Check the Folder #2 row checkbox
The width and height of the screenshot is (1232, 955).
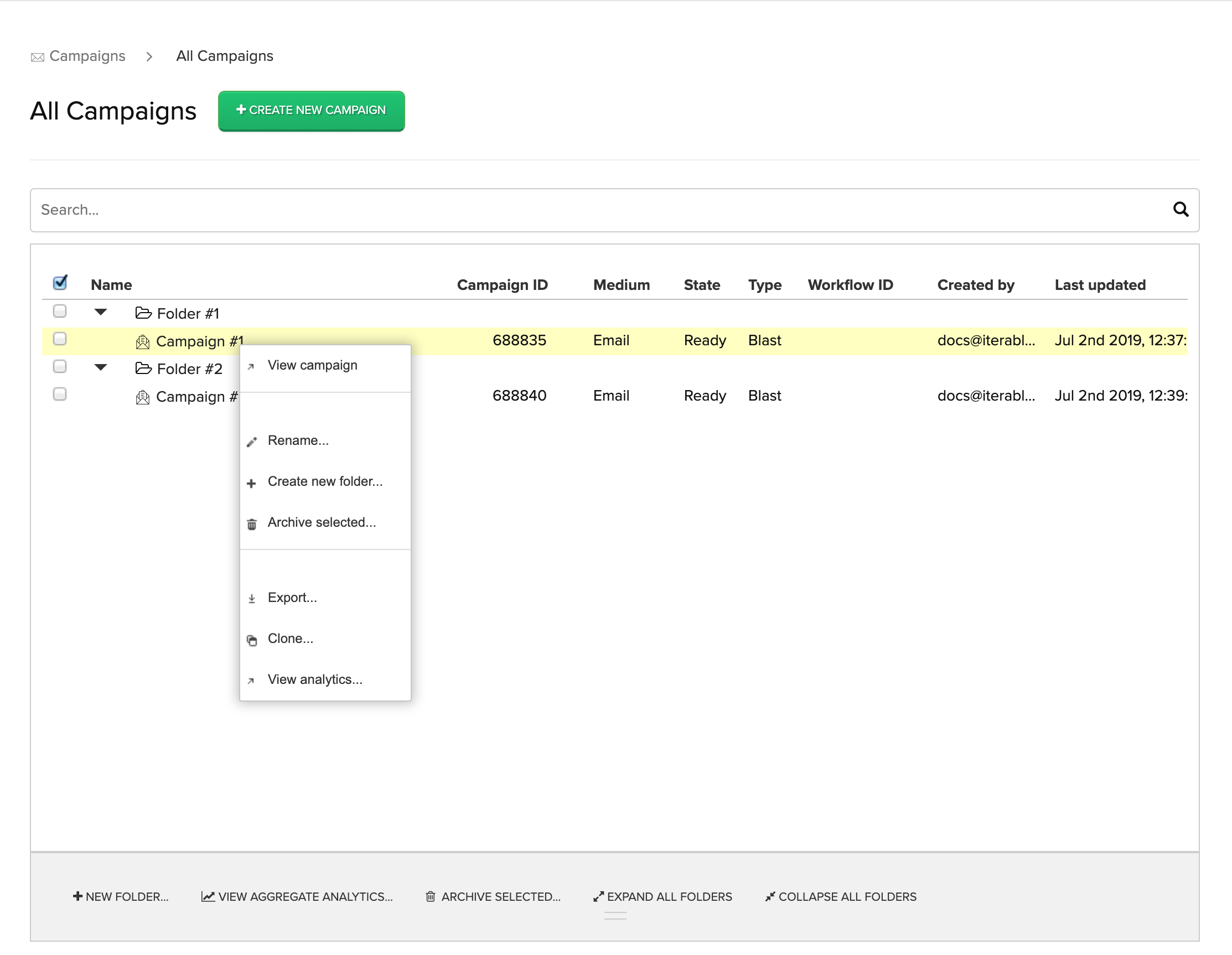pyautogui.click(x=60, y=367)
